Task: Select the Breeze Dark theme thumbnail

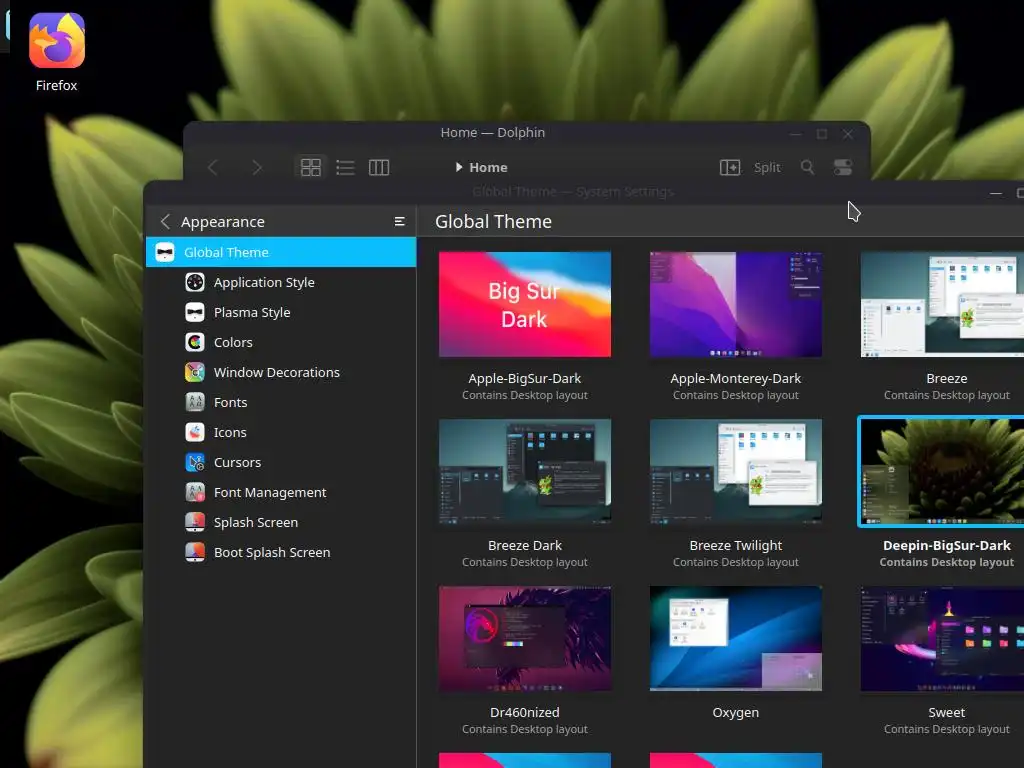Action: tap(525, 472)
